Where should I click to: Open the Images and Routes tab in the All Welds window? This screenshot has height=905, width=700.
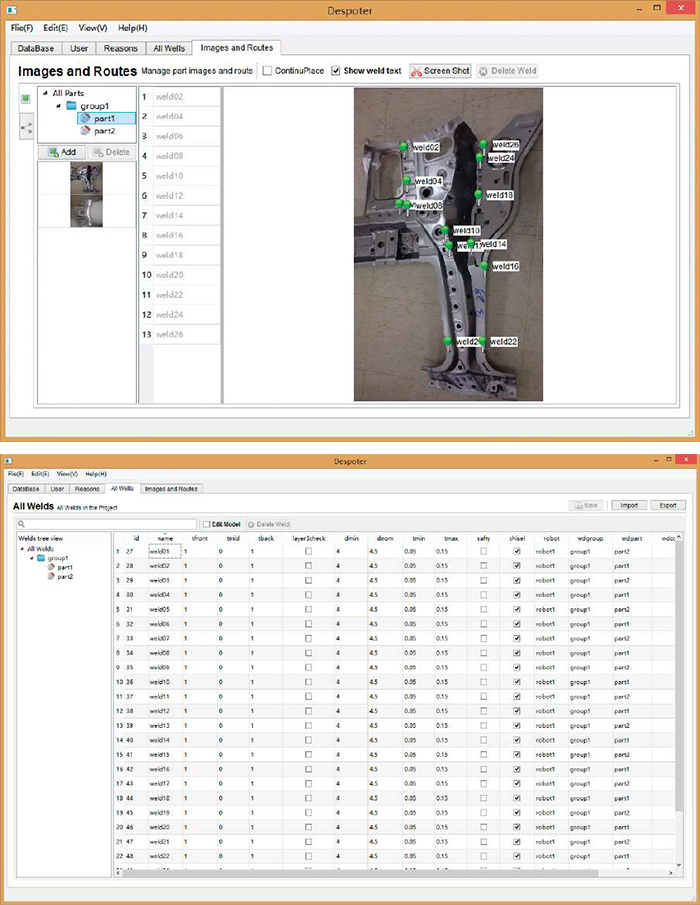(171, 489)
